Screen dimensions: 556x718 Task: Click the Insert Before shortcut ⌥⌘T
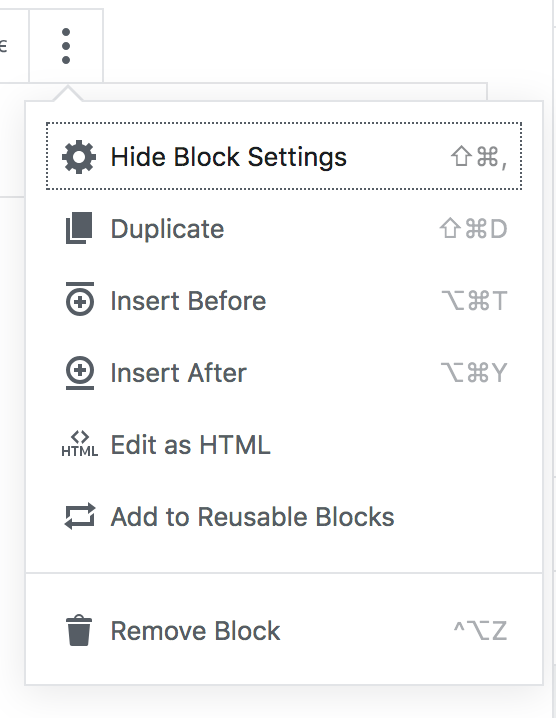[x=474, y=300]
